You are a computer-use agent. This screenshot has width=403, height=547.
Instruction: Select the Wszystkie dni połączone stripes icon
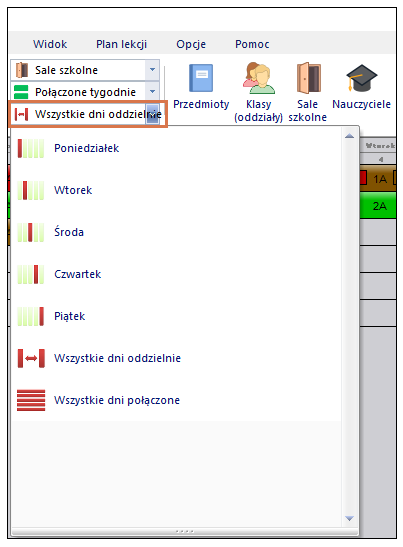click(x=31, y=400)
